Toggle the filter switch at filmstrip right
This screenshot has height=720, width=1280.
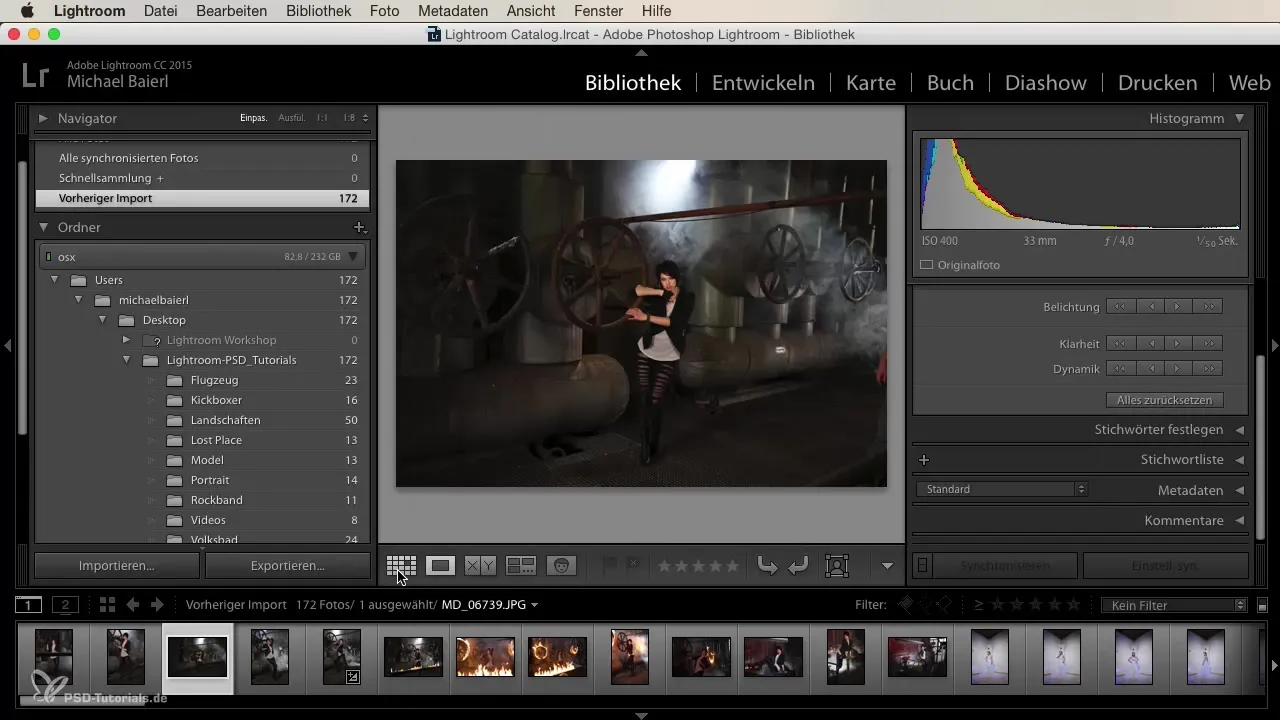click(1262, 605)
